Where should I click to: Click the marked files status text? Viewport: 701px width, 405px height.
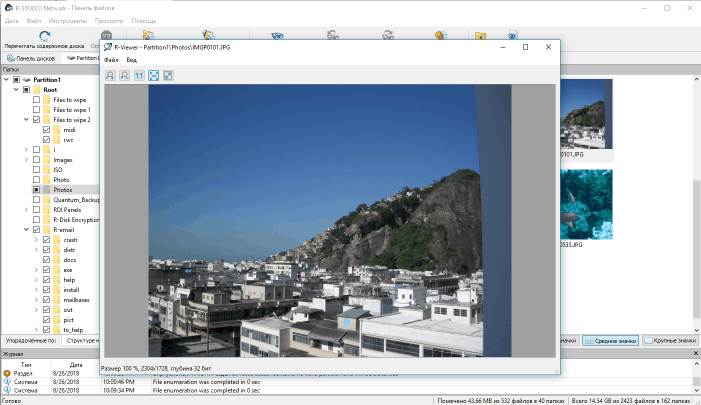point(501,401)
